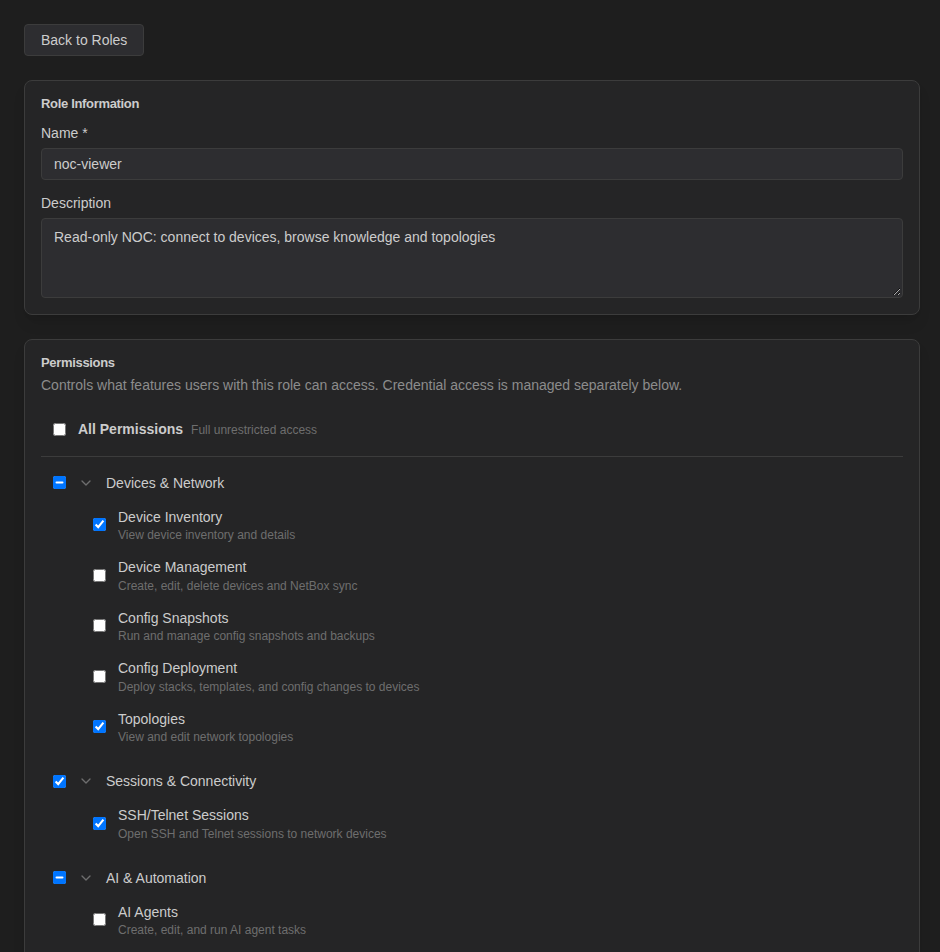Click 'Full unrestricted access' hint text
940x952 pixels.
[x=254, y=430]
